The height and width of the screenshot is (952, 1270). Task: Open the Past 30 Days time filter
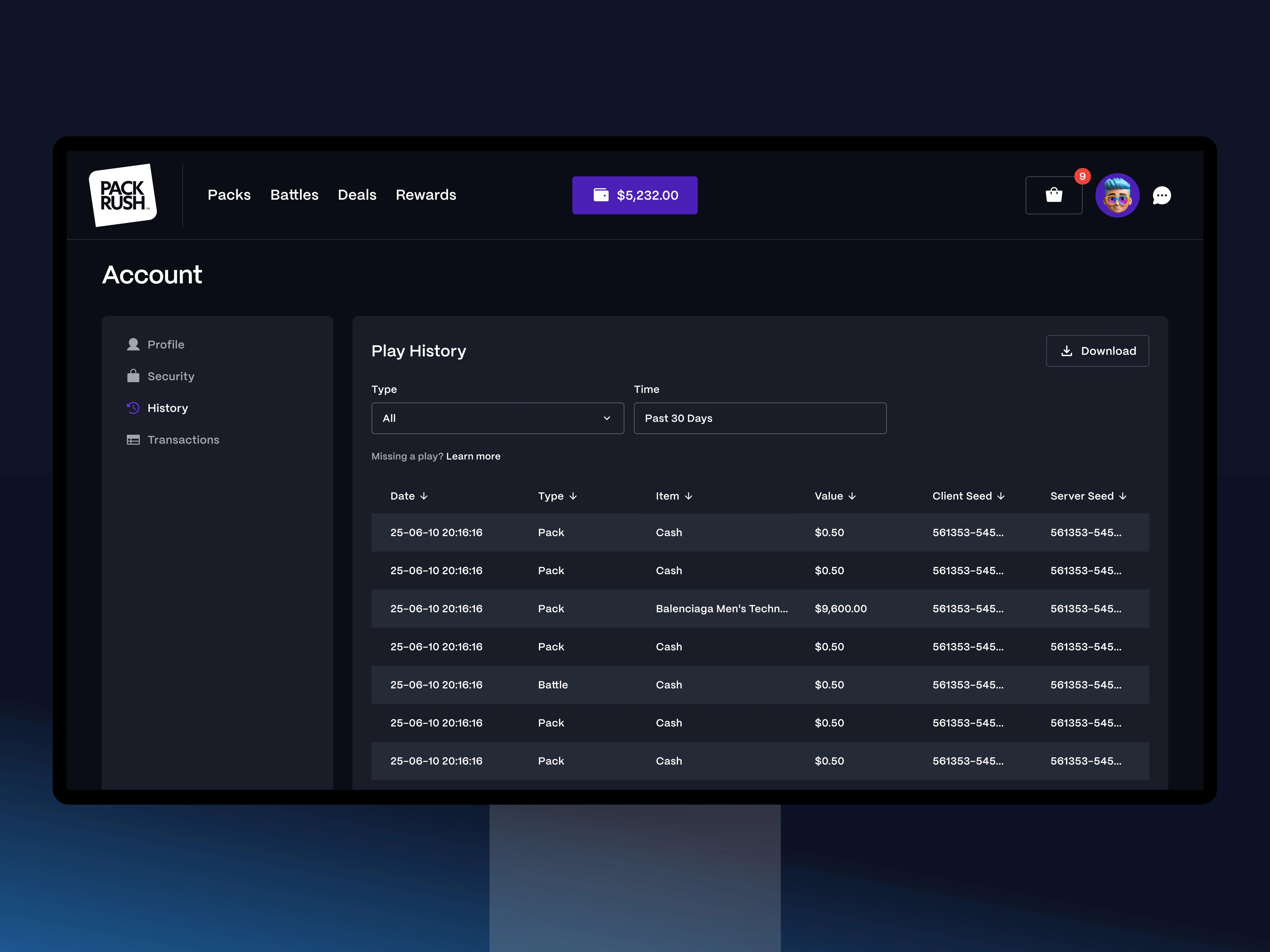coord(760,418)
